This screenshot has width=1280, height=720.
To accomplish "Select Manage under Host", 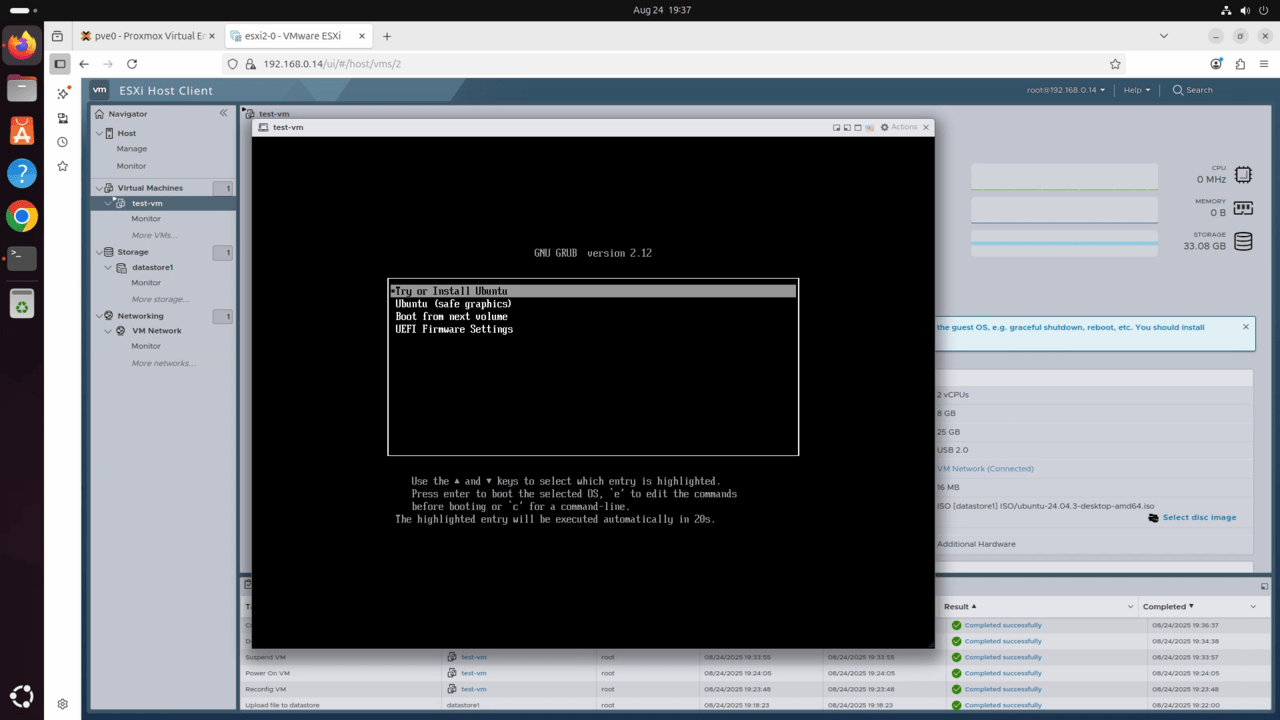I will point(132,149).
